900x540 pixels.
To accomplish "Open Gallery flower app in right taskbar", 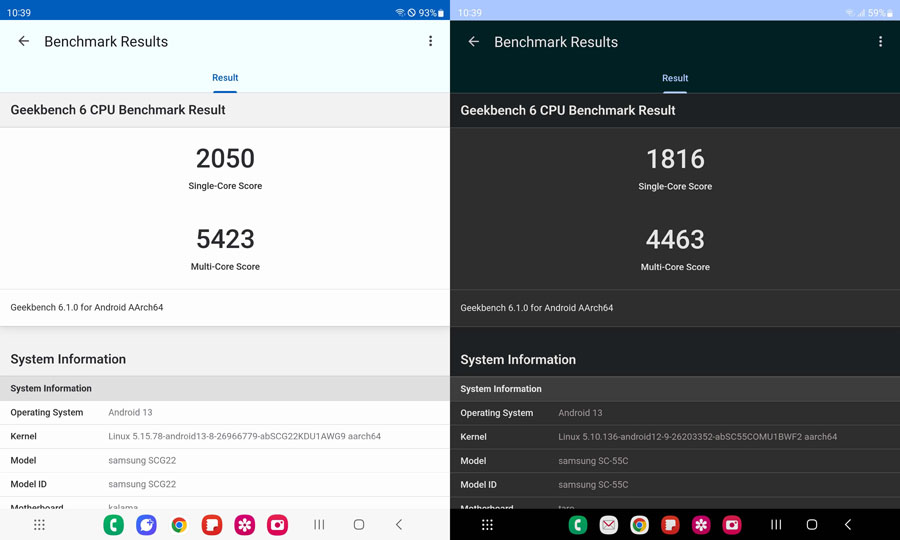I will [701, 525].
